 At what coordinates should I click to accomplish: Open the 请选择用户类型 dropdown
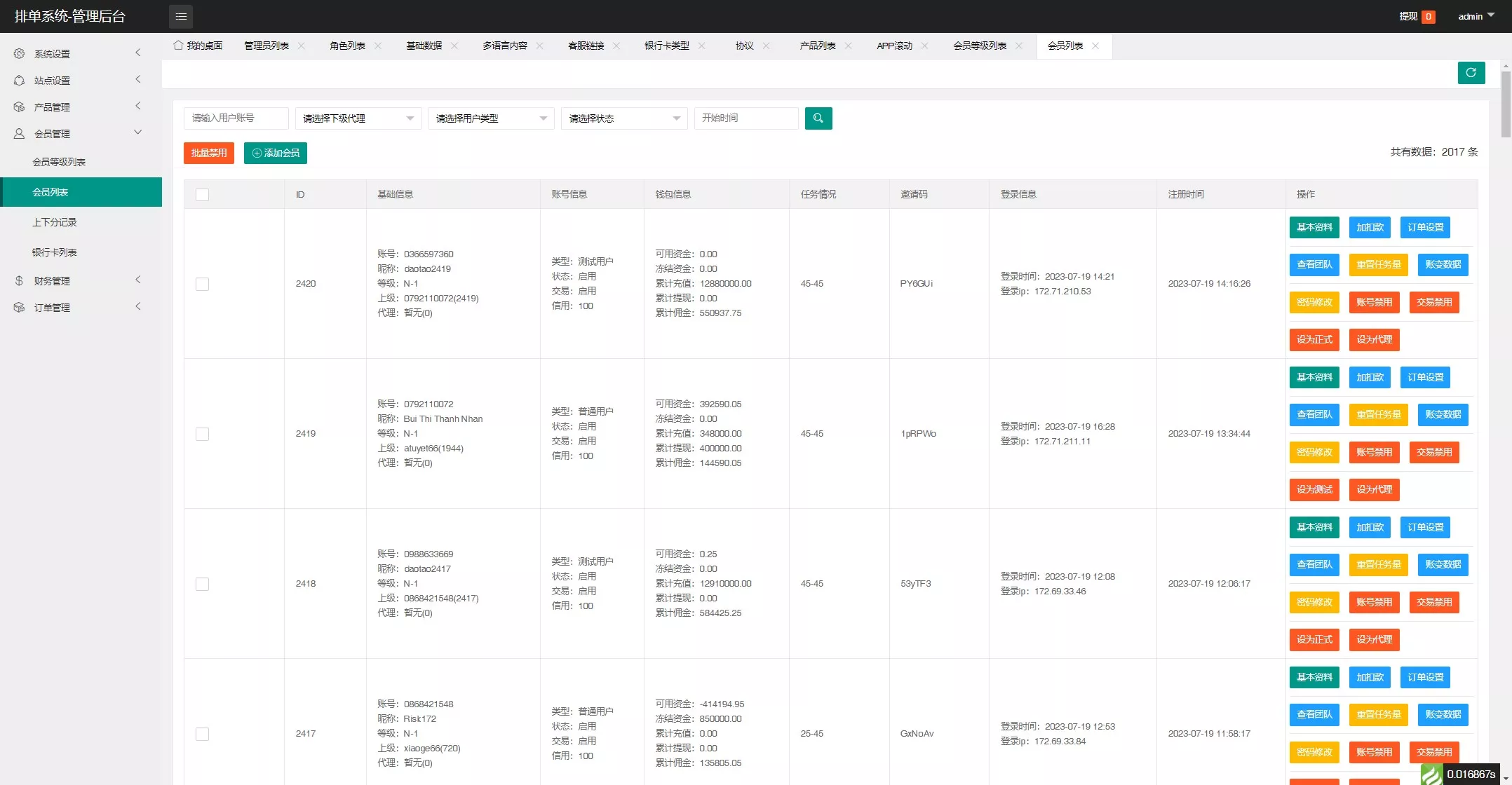(x=491, y=118)
